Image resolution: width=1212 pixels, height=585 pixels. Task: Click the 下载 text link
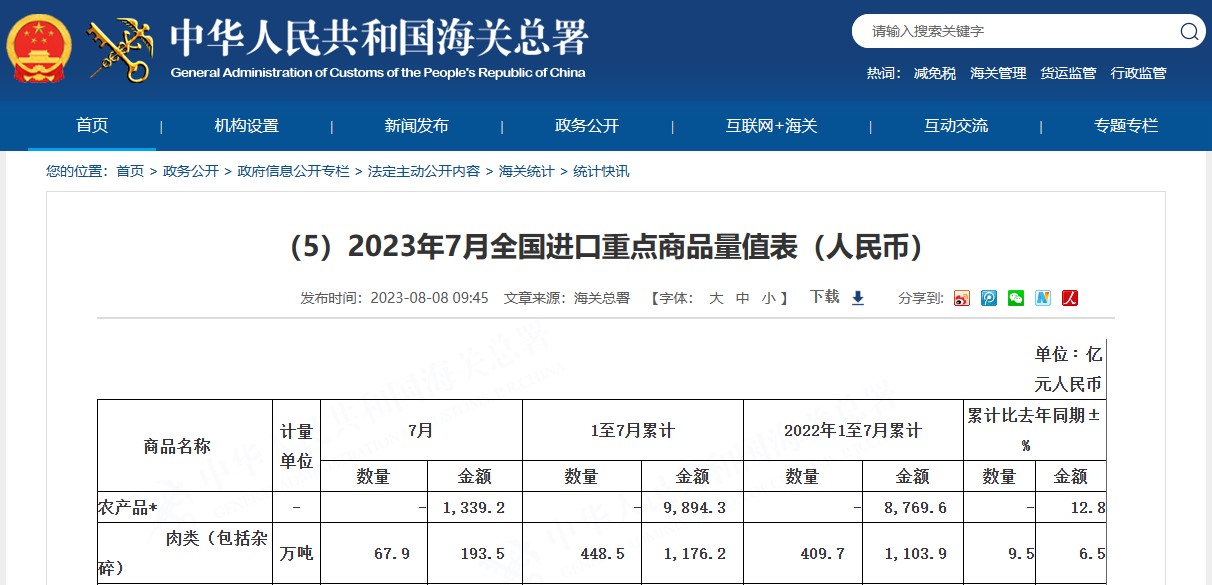(825, 297)
